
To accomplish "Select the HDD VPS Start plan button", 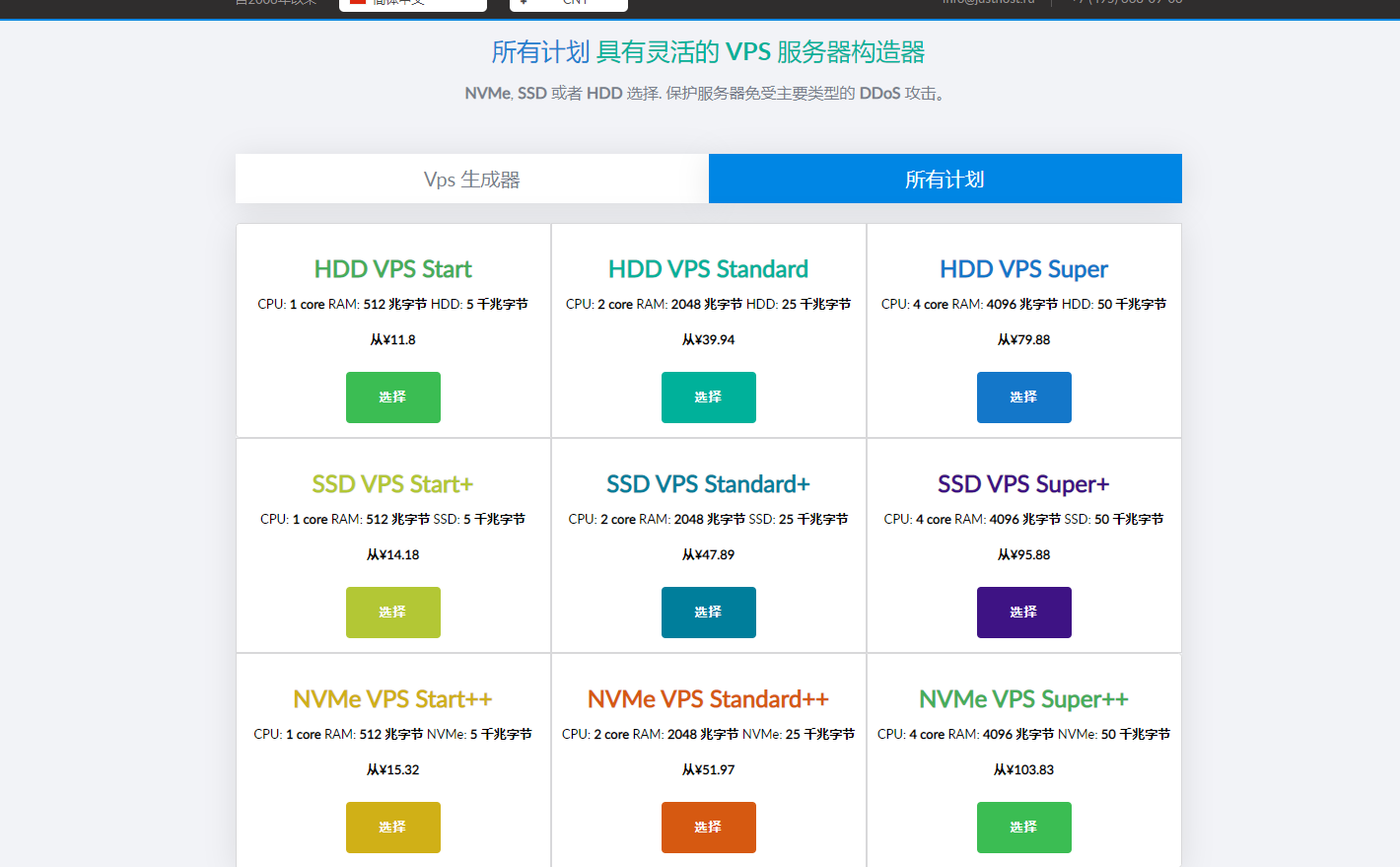I will pos(392,397).
